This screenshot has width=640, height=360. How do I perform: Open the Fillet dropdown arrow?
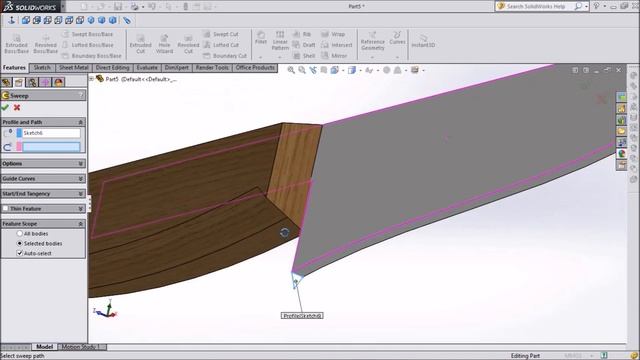261,57
